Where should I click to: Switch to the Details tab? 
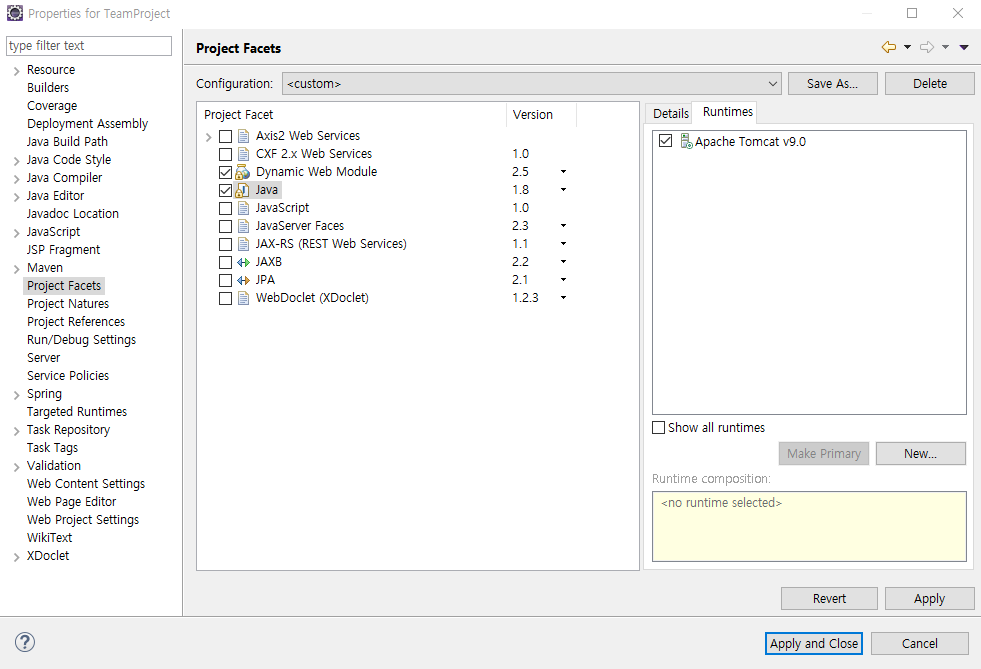pos(670,113)
